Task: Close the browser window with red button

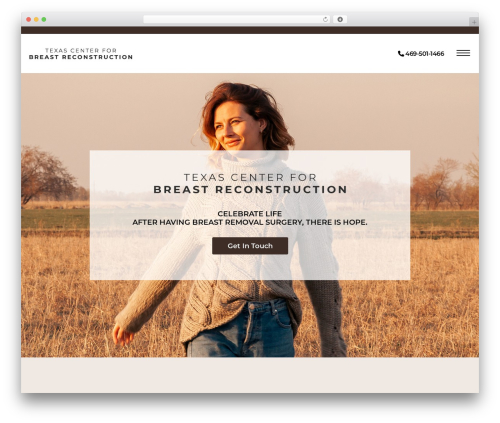Action: click(x=29, y=20)
